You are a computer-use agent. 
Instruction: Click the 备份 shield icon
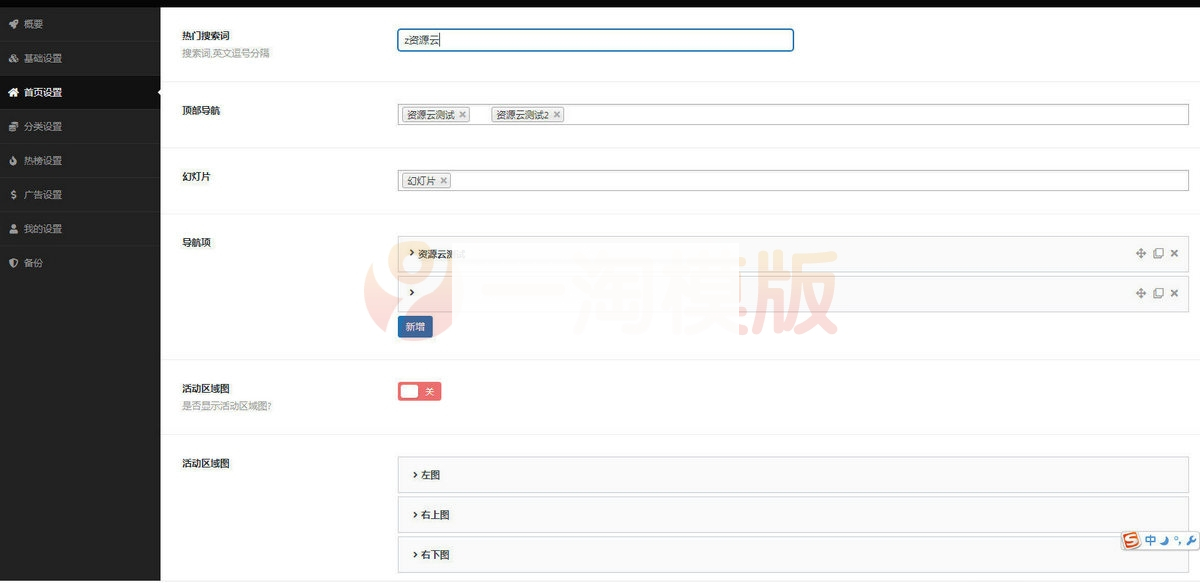[x=14, y=261]
